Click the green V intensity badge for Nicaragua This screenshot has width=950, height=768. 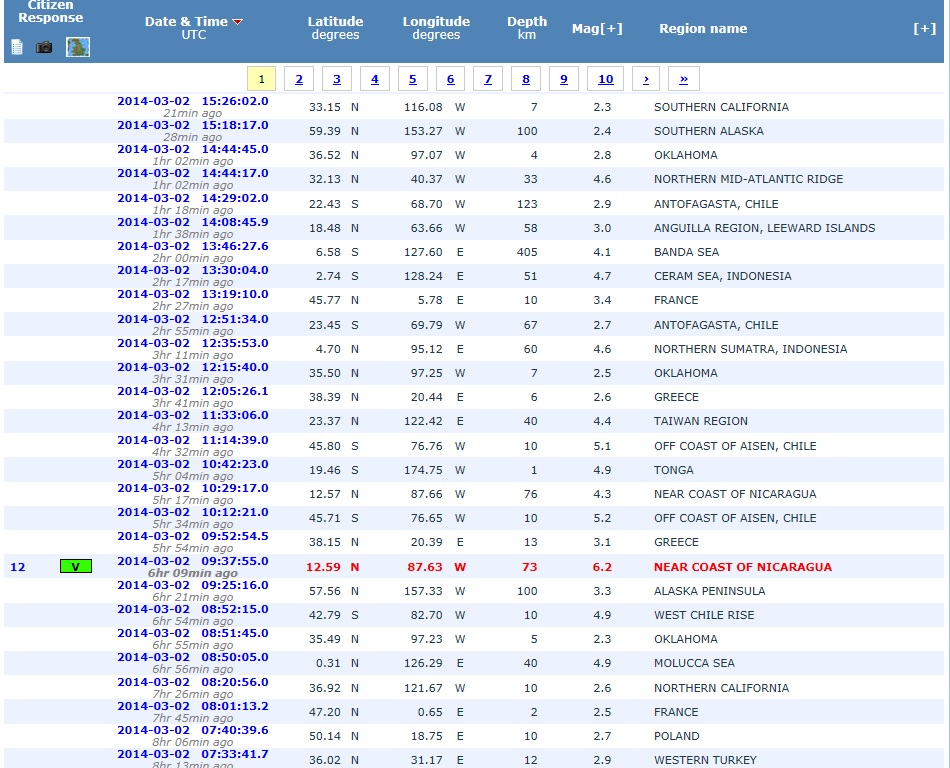tap(76, 567)
